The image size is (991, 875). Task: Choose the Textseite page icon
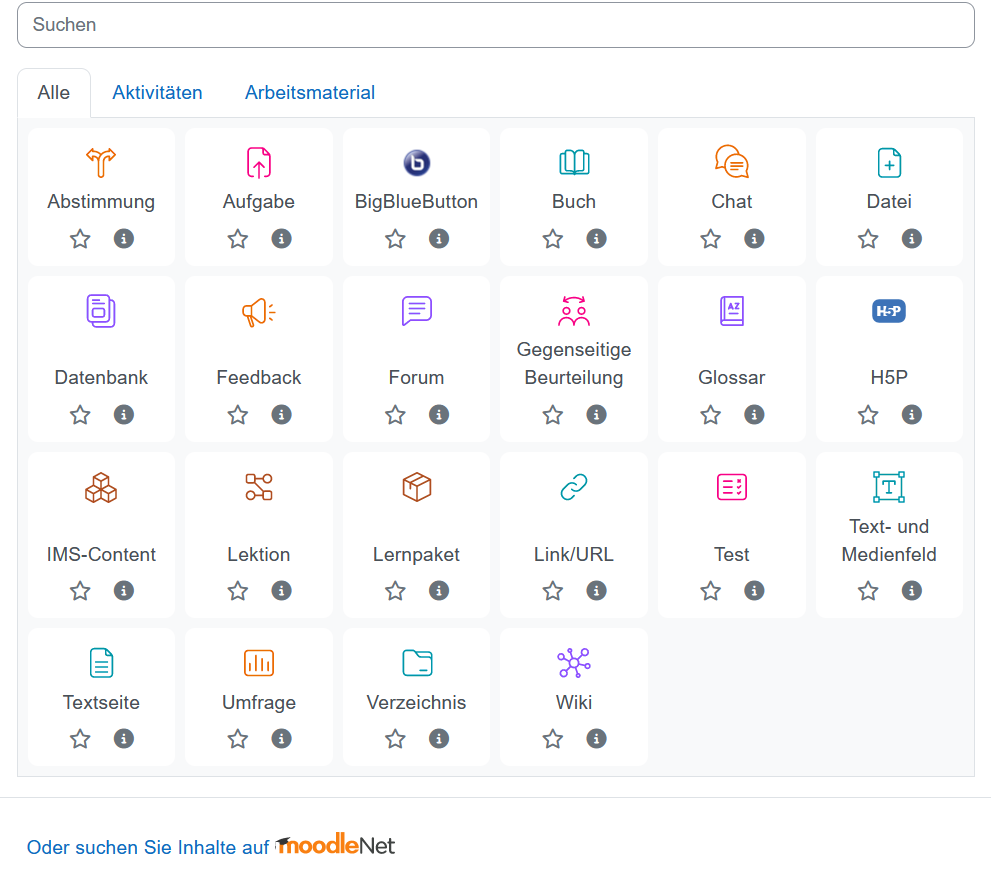coord(101,663)
